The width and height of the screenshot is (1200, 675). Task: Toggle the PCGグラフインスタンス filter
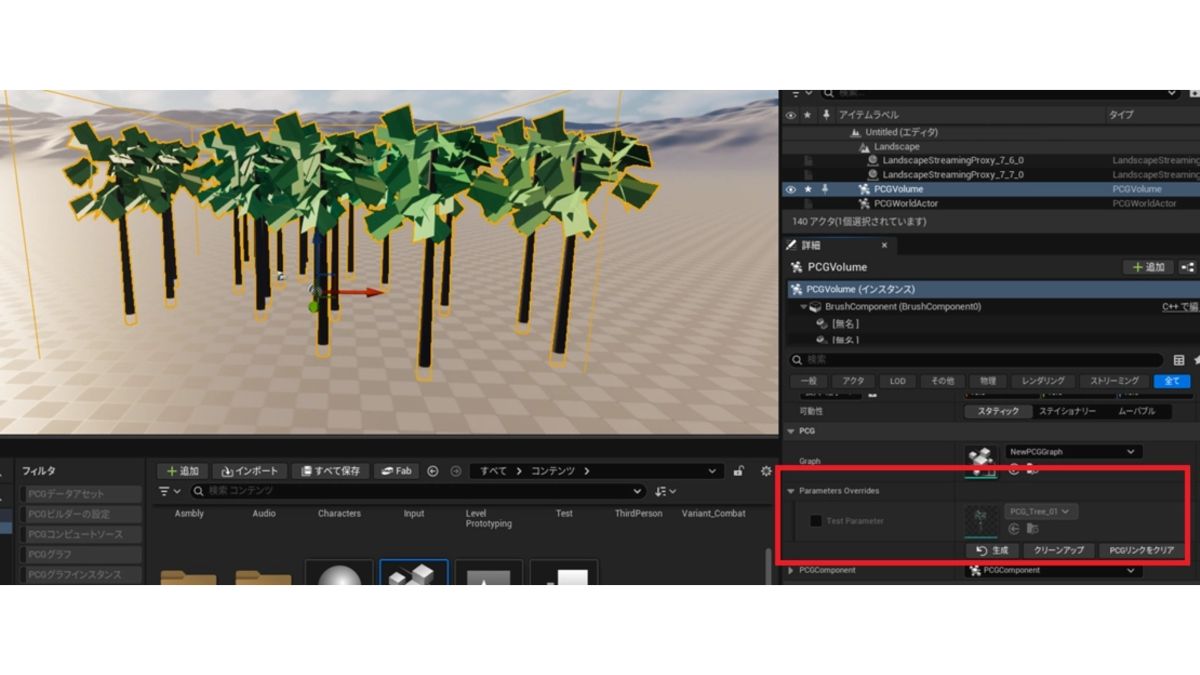[80, 575]
